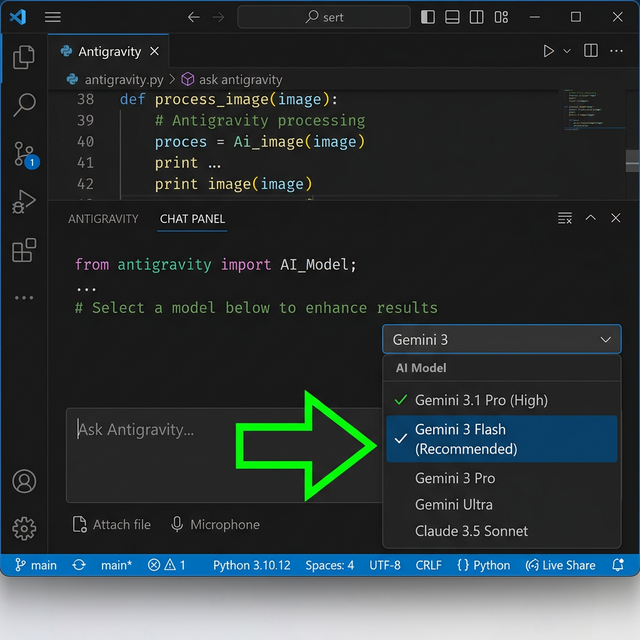Open the Extensions view

tap(24, 250)
